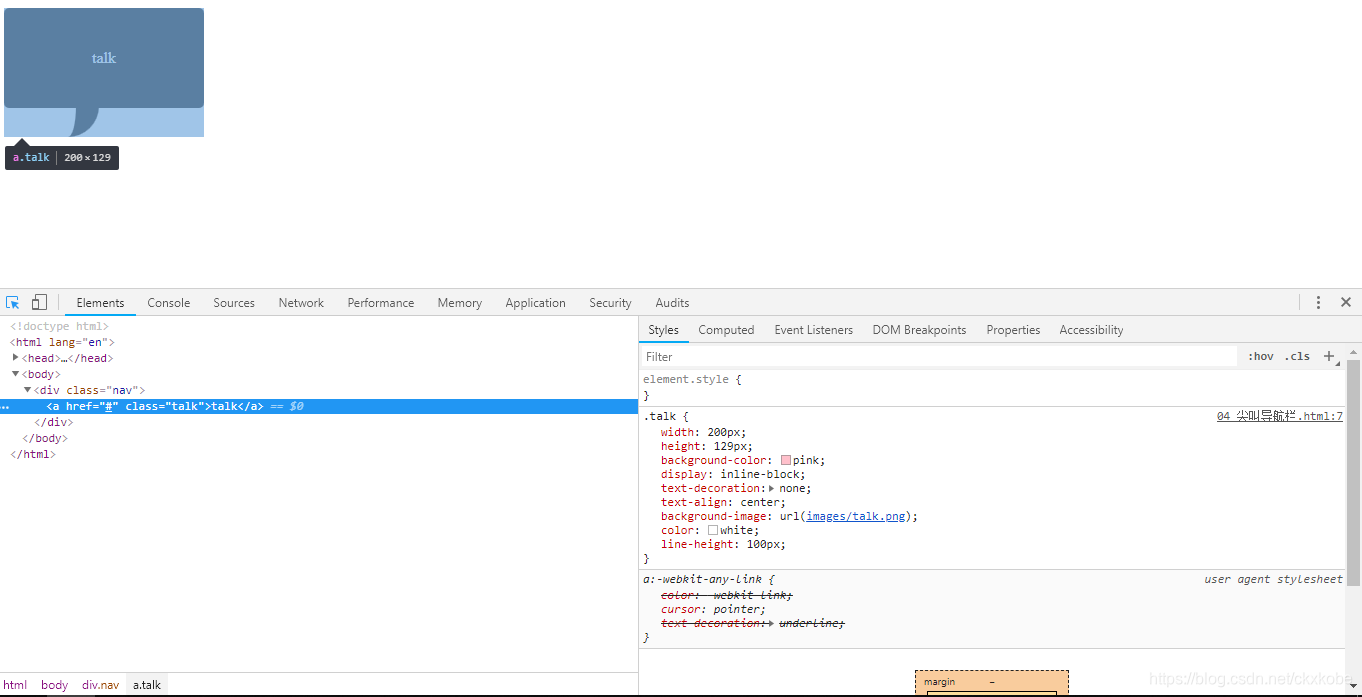Activate the inspect element picker icon
1362x697 pixels.
(x=13, y=302)
